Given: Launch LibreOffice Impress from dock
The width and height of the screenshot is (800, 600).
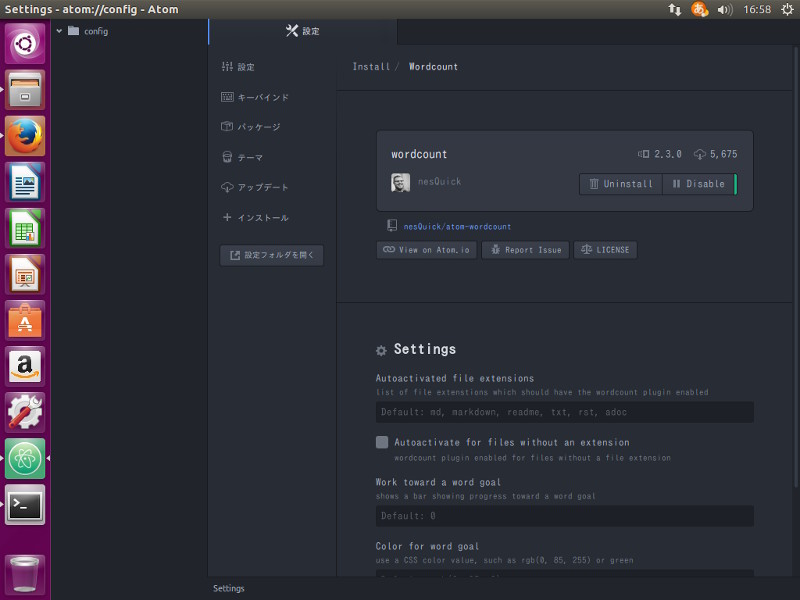Looking at the screenshot, I should click(25, 274).
